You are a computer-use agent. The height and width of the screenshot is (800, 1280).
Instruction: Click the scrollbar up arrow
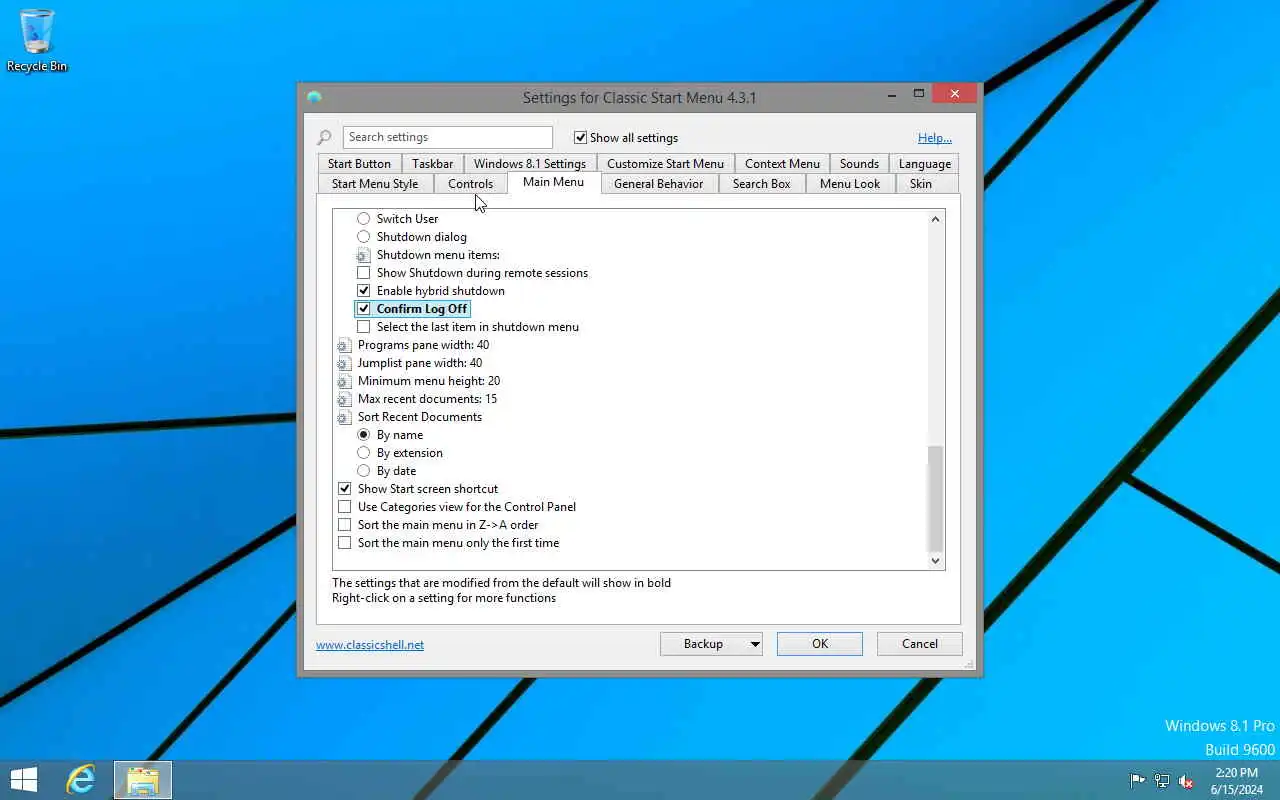[x=935, y=219]
